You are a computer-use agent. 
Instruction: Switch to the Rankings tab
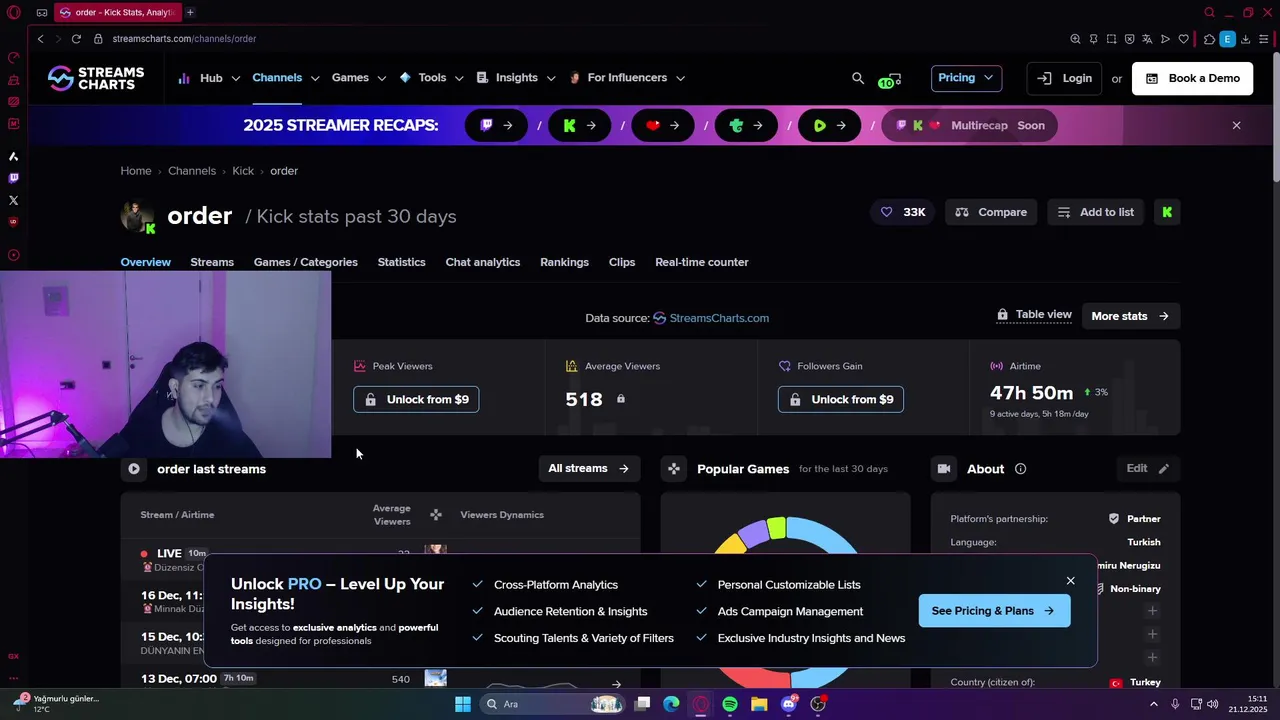pos(564,262)
